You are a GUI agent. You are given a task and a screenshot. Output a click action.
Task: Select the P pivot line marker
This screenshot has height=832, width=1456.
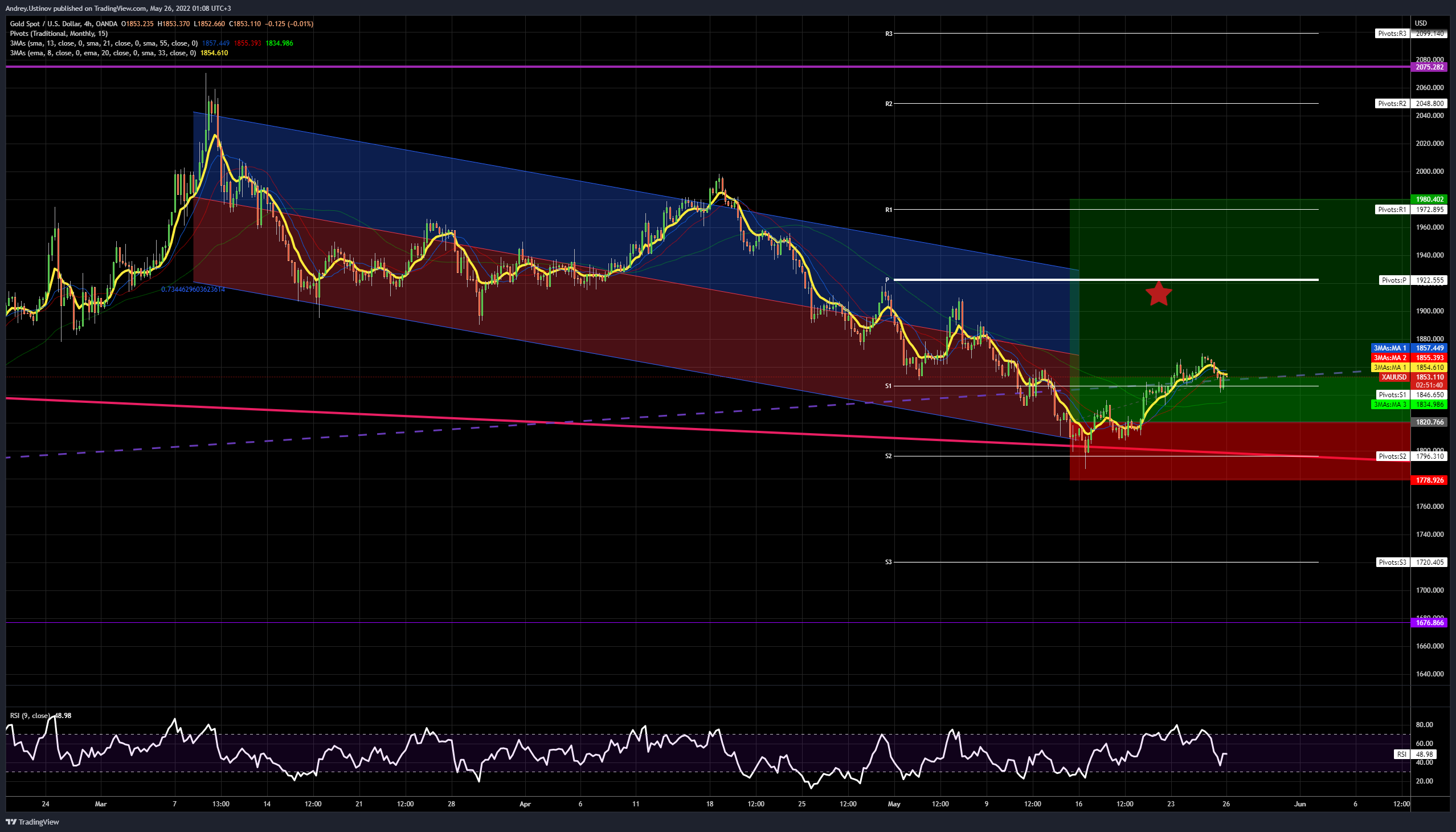tap(887, 280)
